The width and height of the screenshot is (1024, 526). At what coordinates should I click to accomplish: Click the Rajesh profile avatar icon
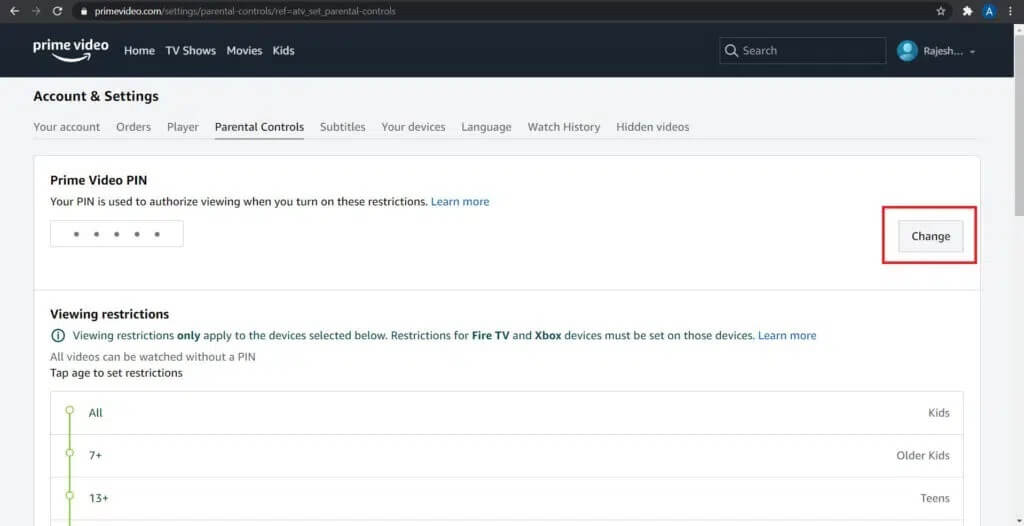907,50
